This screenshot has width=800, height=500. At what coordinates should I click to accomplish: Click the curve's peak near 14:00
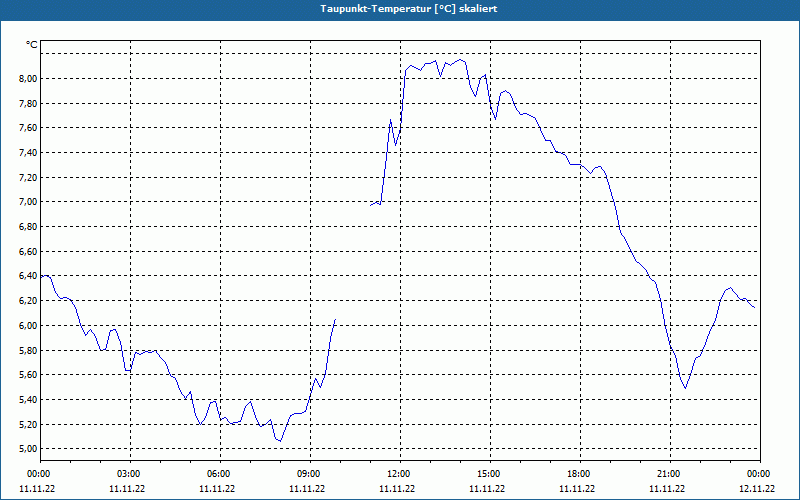[x=461, y=60]
